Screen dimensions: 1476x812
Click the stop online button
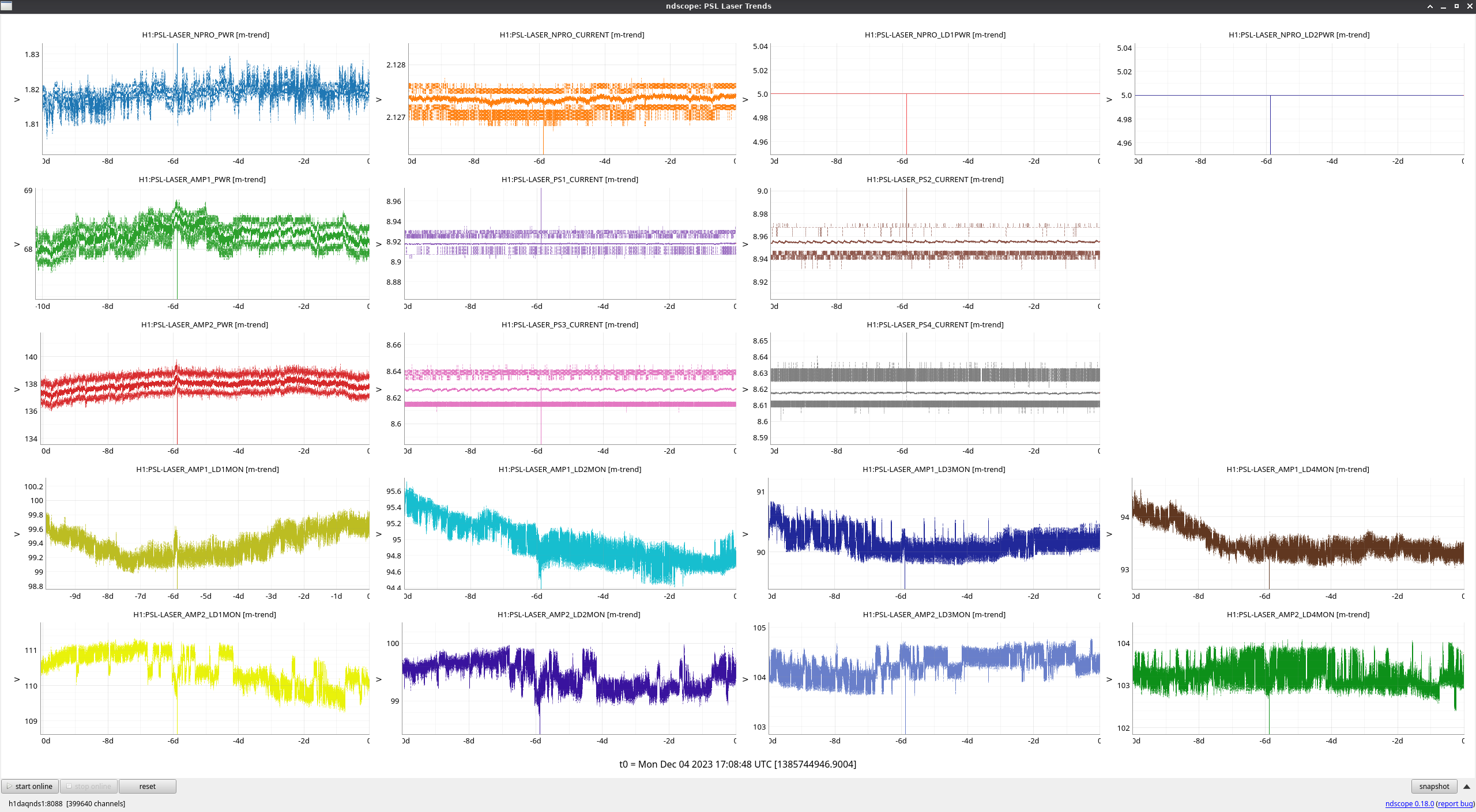89,787
